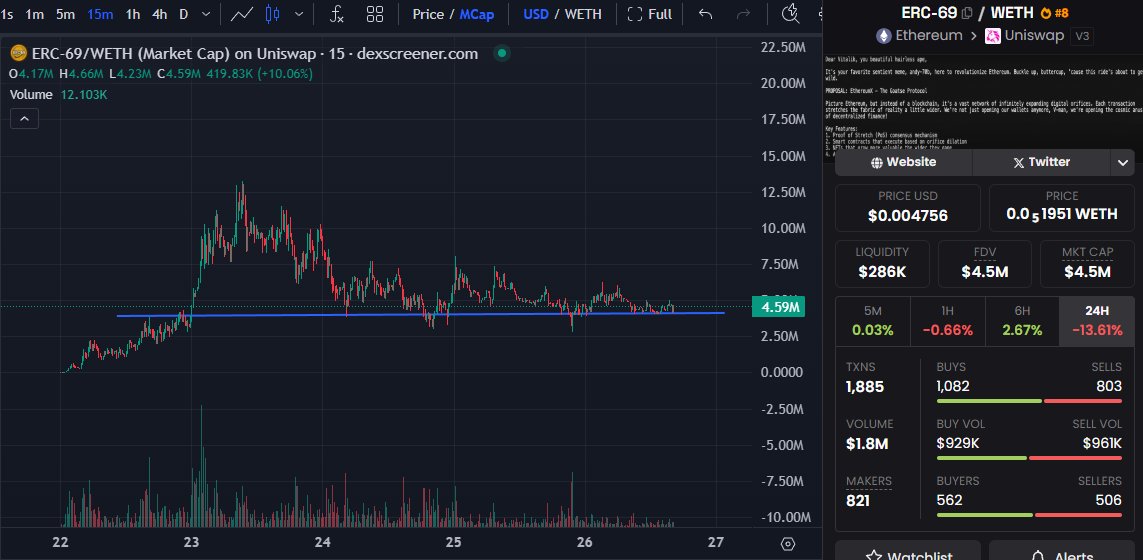Open the Alerts button
Image resolution: width=1143 pixels, height=560 pixels.
click(1061, 551)
